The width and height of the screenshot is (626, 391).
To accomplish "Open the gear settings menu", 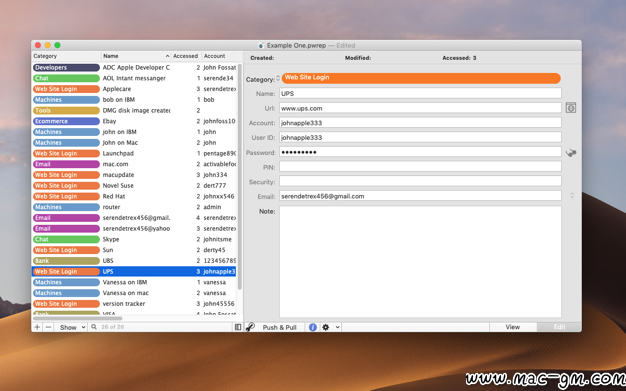I will [x=326, y=327].
